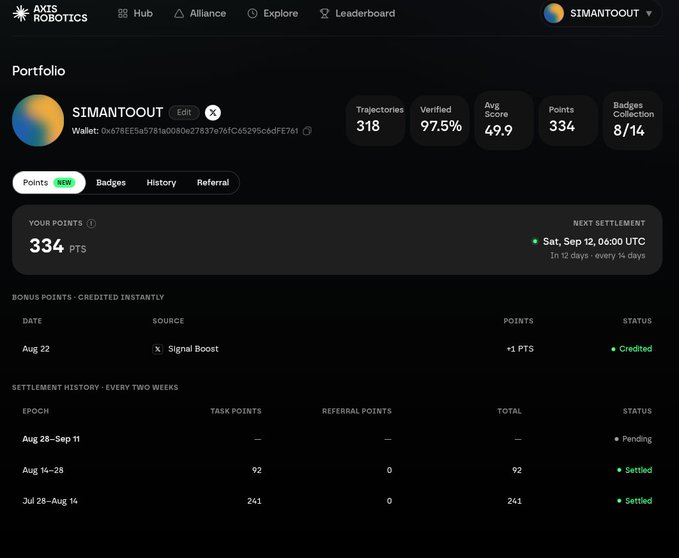This screenshot has height=558, width=679.
Task: Click the Sat, Sep 12, 06:00 UTC text
Action: (594, 242)
